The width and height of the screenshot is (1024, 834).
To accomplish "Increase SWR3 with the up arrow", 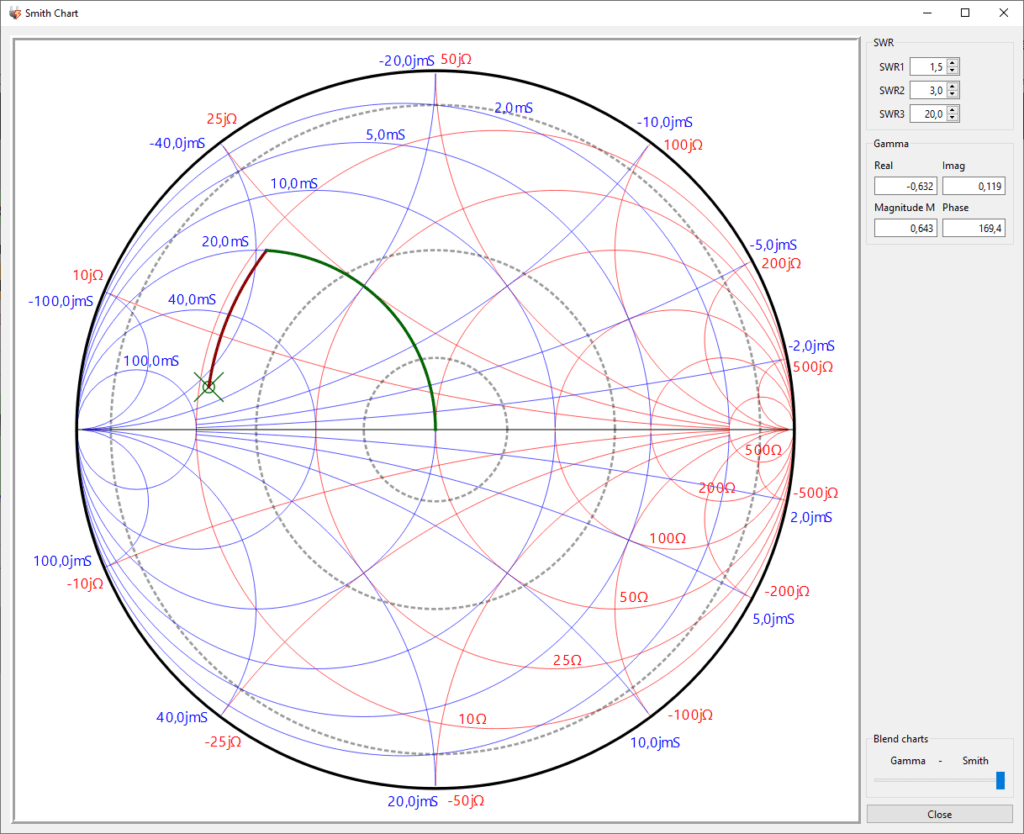I will (x=953, y=110).
